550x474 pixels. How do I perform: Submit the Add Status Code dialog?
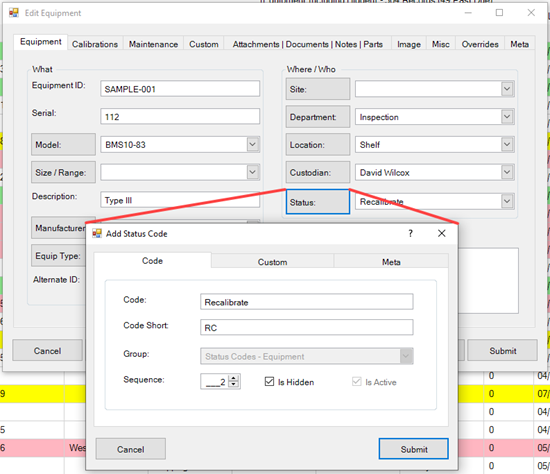(x=414, y=449)
